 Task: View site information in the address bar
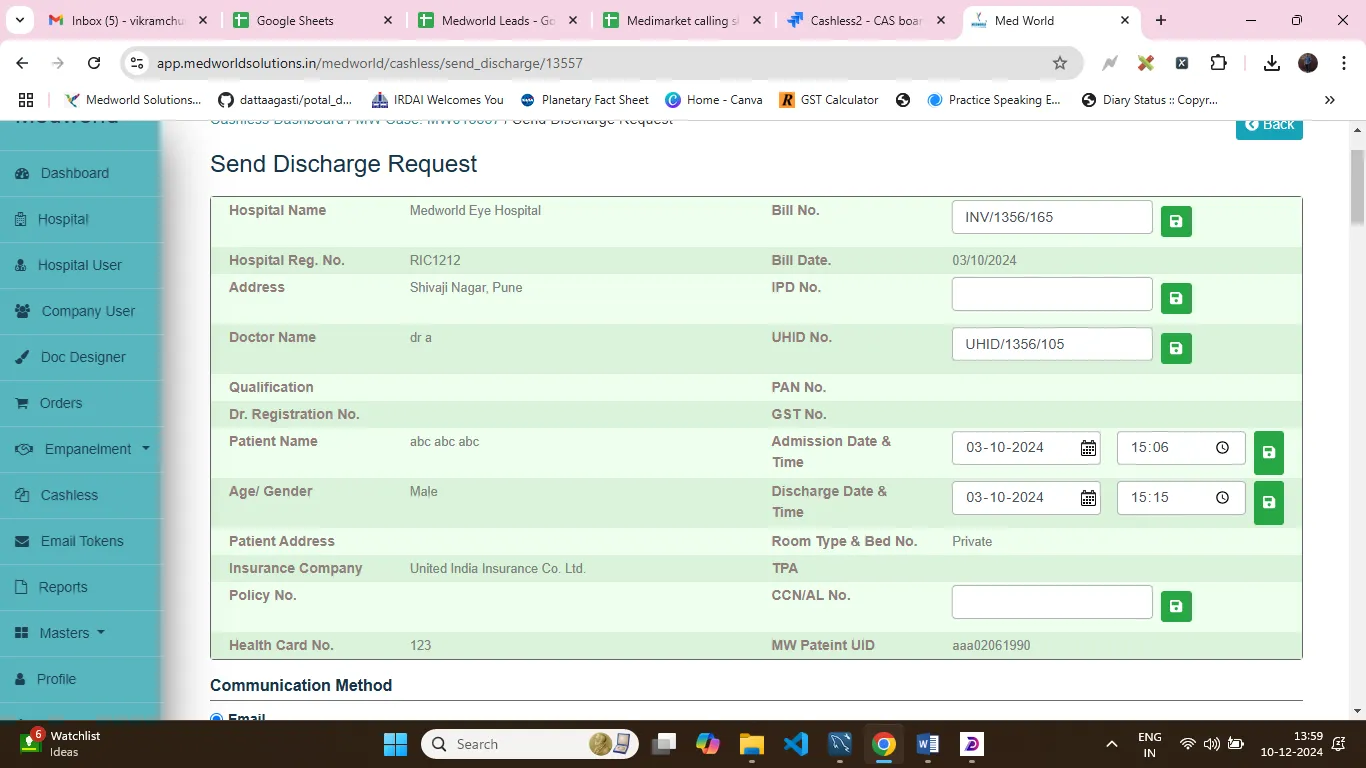137,63
